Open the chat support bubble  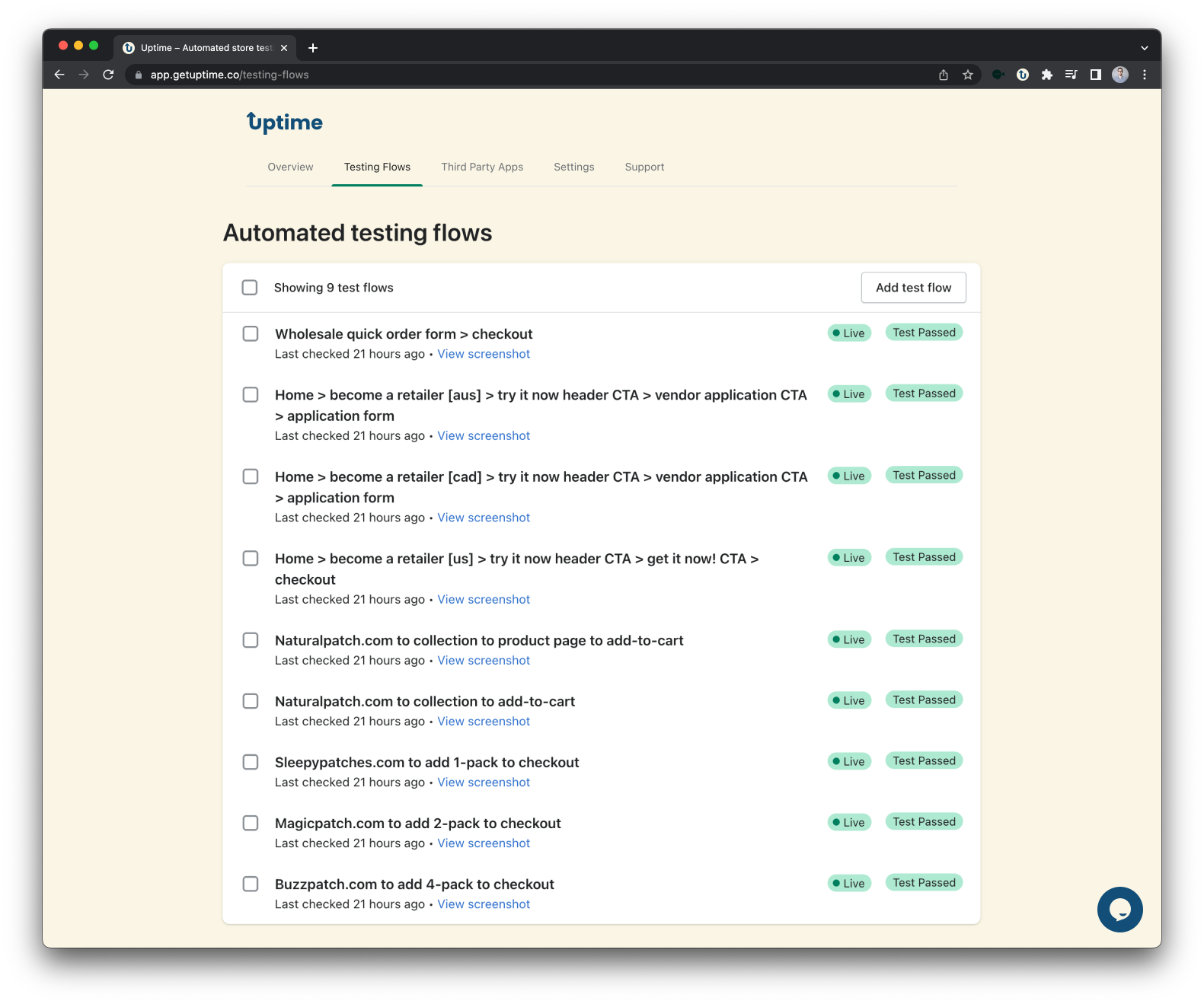[1119, 909]
